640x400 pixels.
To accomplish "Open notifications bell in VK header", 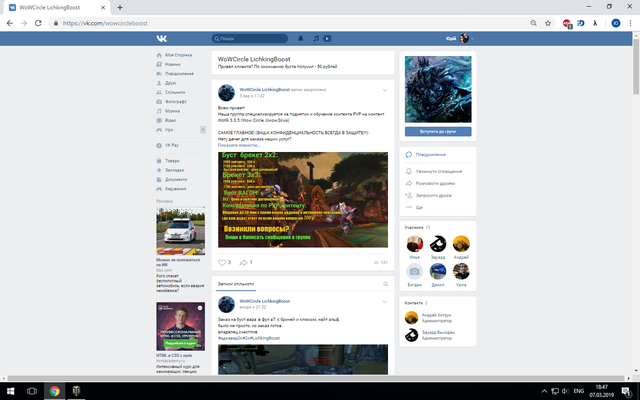I will (300, 38).
